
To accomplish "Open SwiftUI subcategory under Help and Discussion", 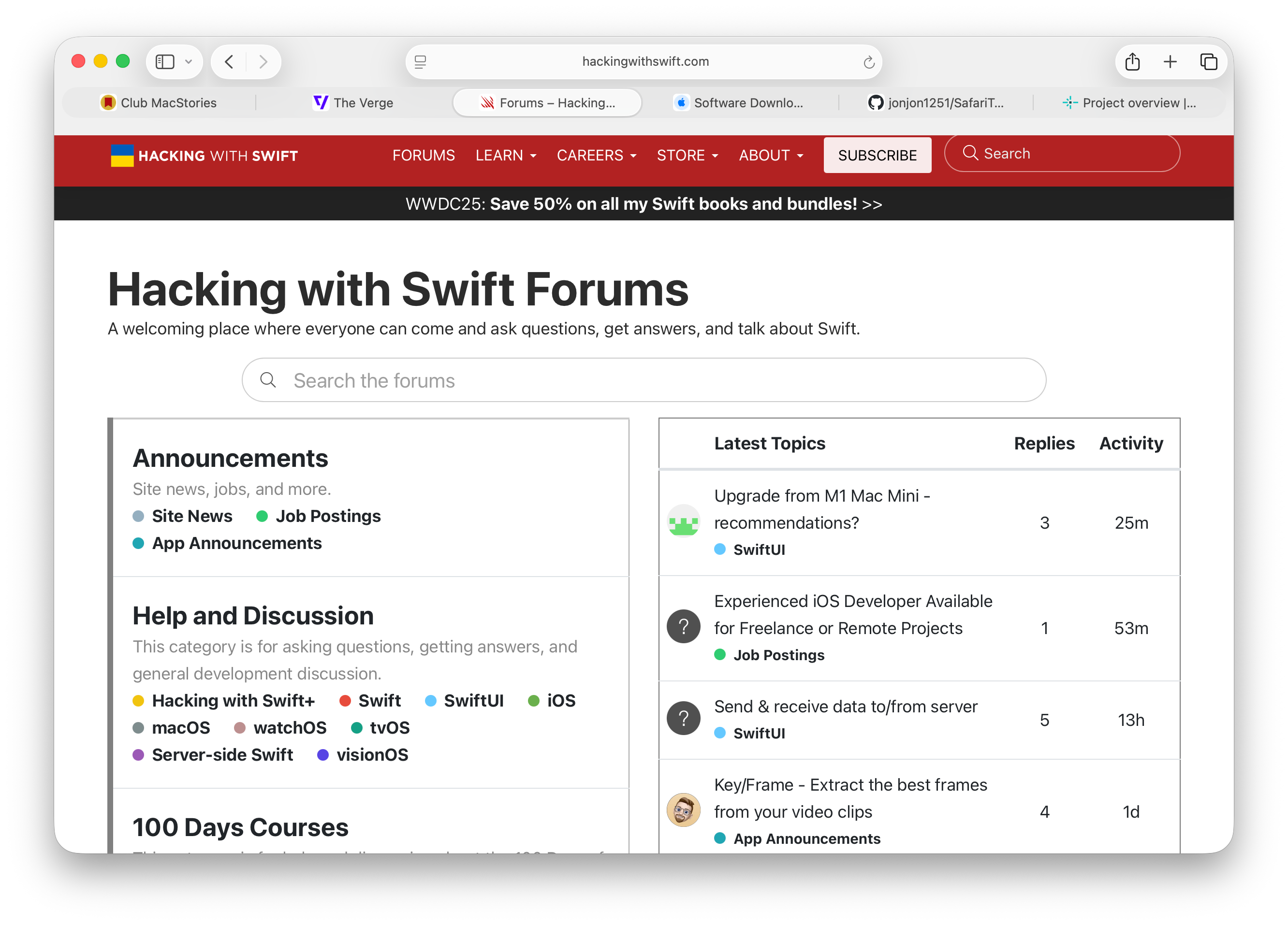I will pyautogui.click(x=474, y=700).
